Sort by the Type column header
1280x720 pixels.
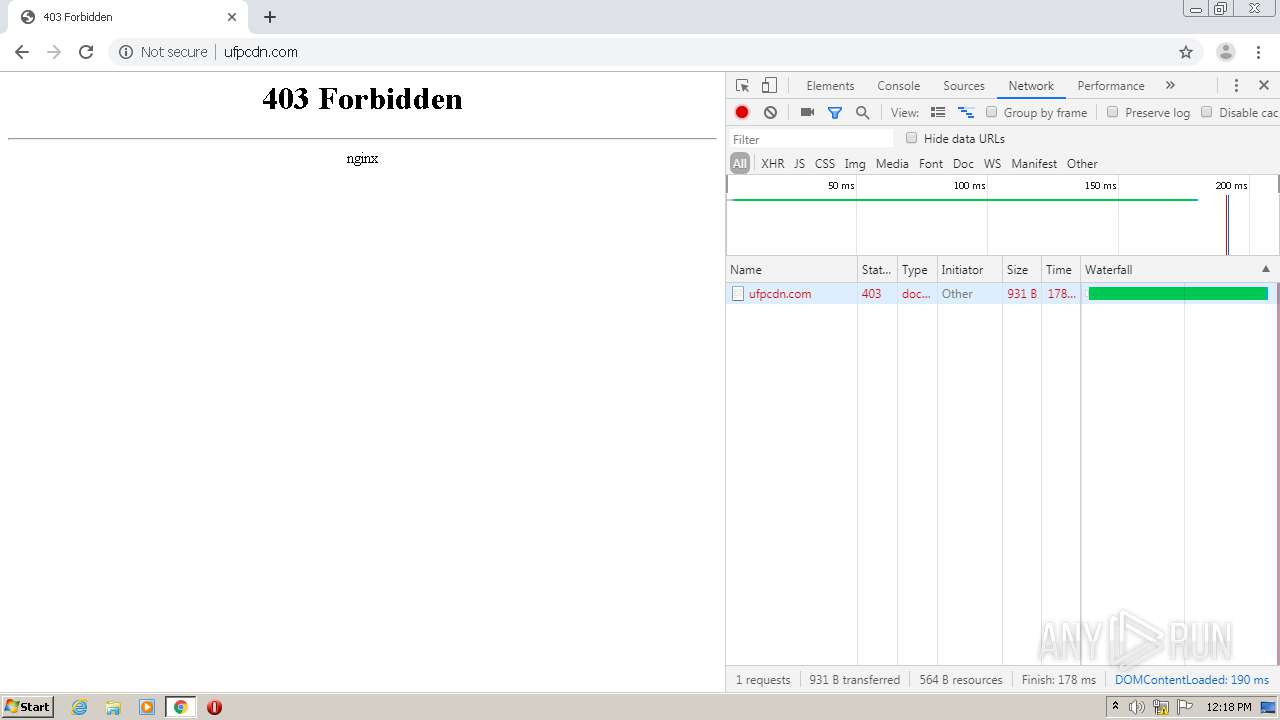[917, 270]
